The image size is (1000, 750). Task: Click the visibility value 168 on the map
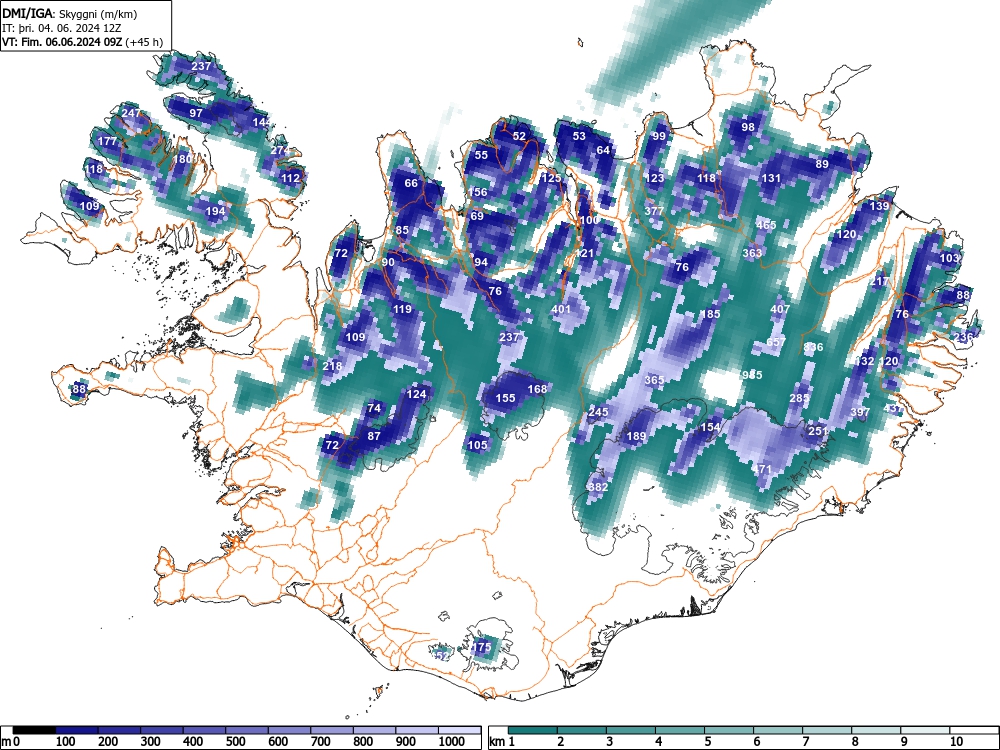(537, 389)
